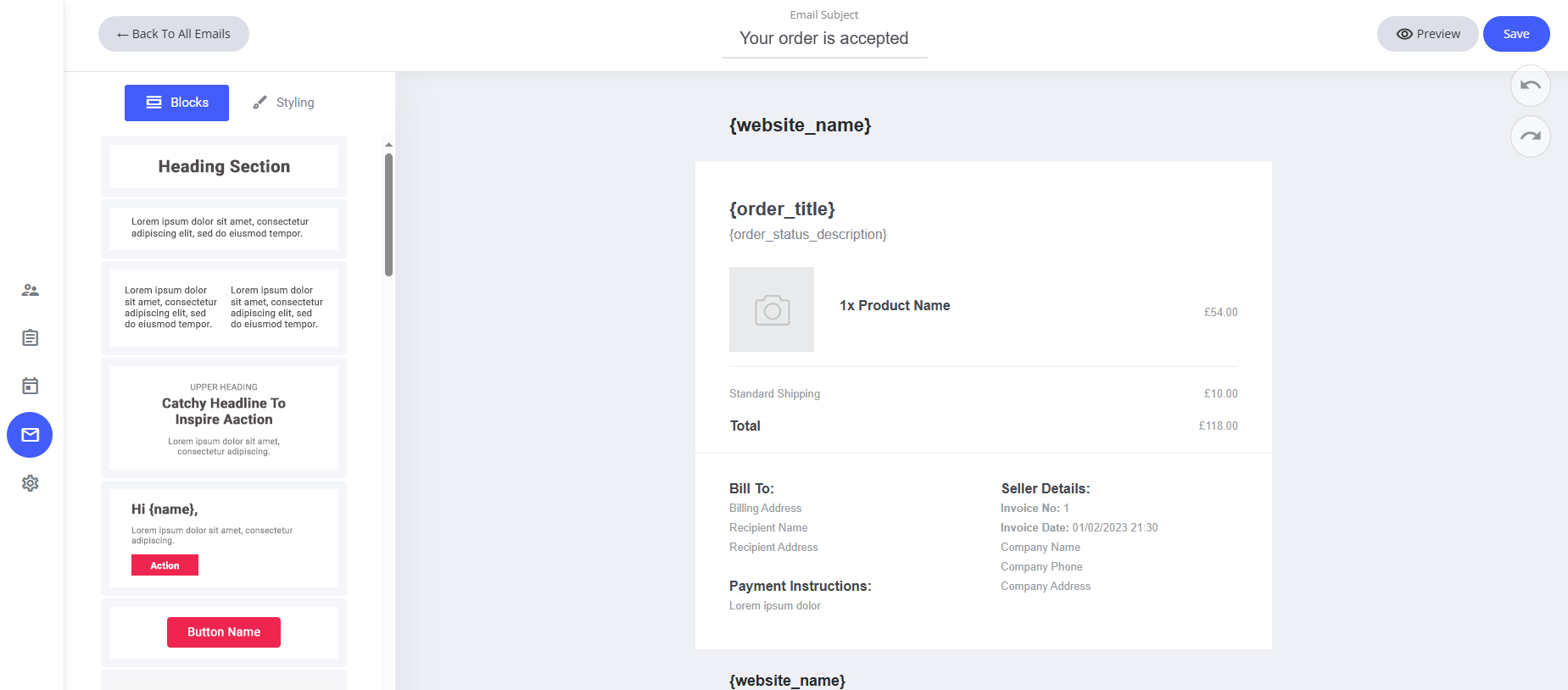Switch to the Blocks tab

(176, 103)
